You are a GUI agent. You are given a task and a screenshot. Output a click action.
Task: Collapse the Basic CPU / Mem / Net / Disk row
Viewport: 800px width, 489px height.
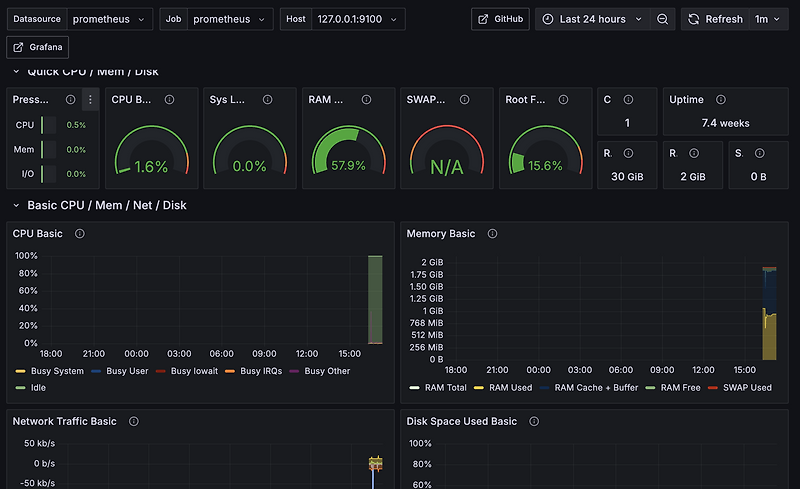tap(16, 205)
